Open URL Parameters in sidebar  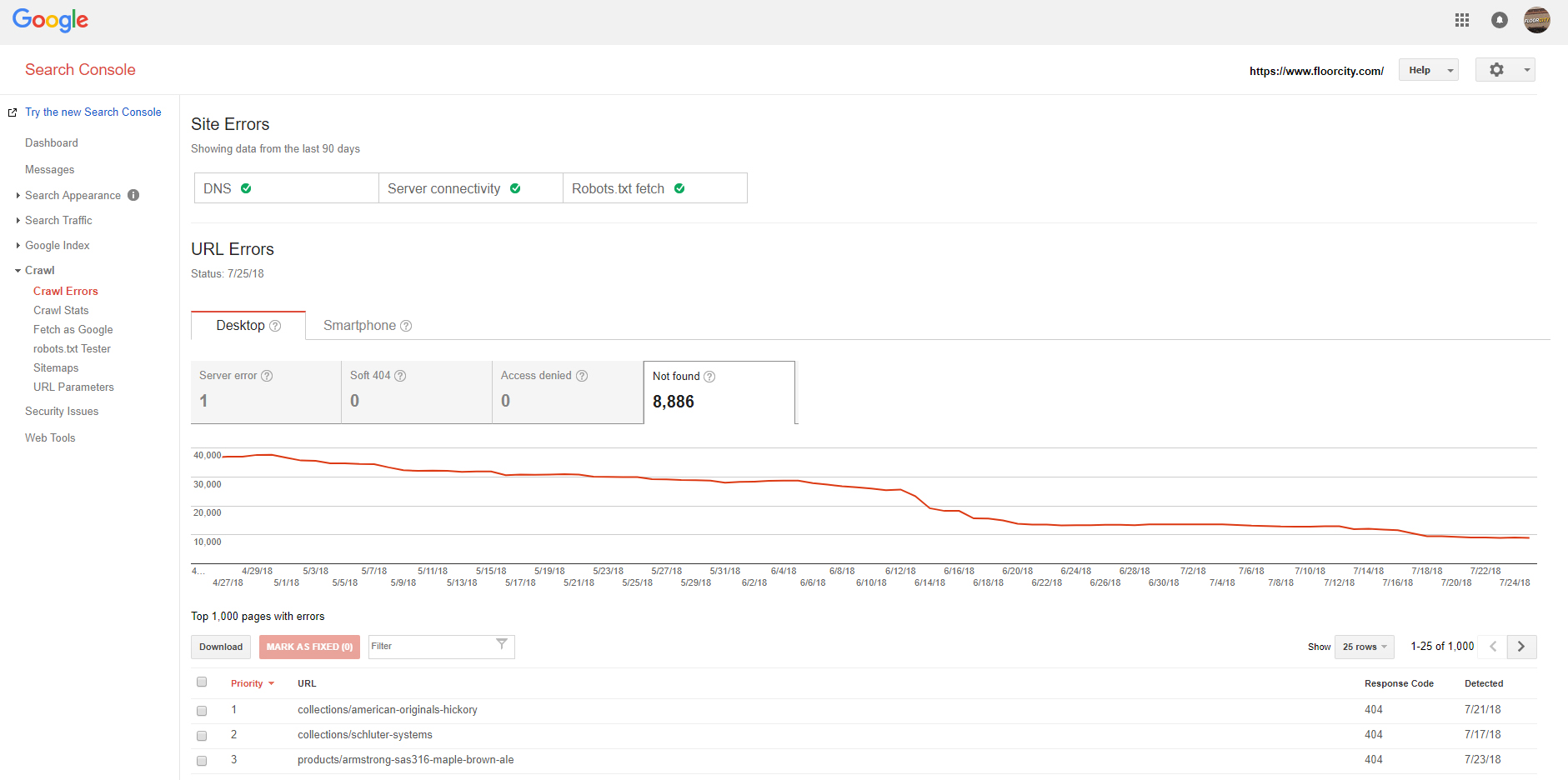pos(73,387)
